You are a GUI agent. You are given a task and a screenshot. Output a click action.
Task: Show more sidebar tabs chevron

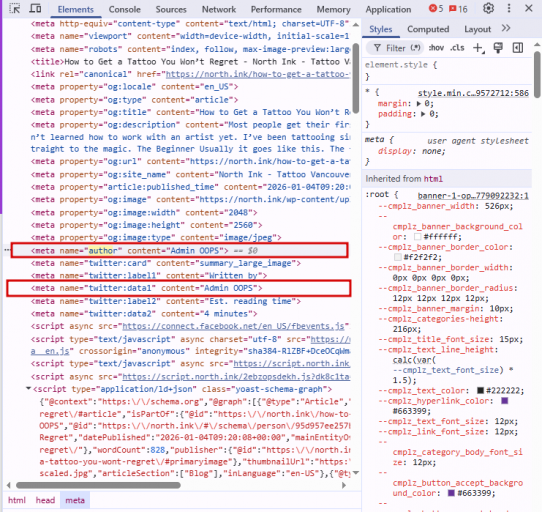pyautogui.click(x=506, y=28)
